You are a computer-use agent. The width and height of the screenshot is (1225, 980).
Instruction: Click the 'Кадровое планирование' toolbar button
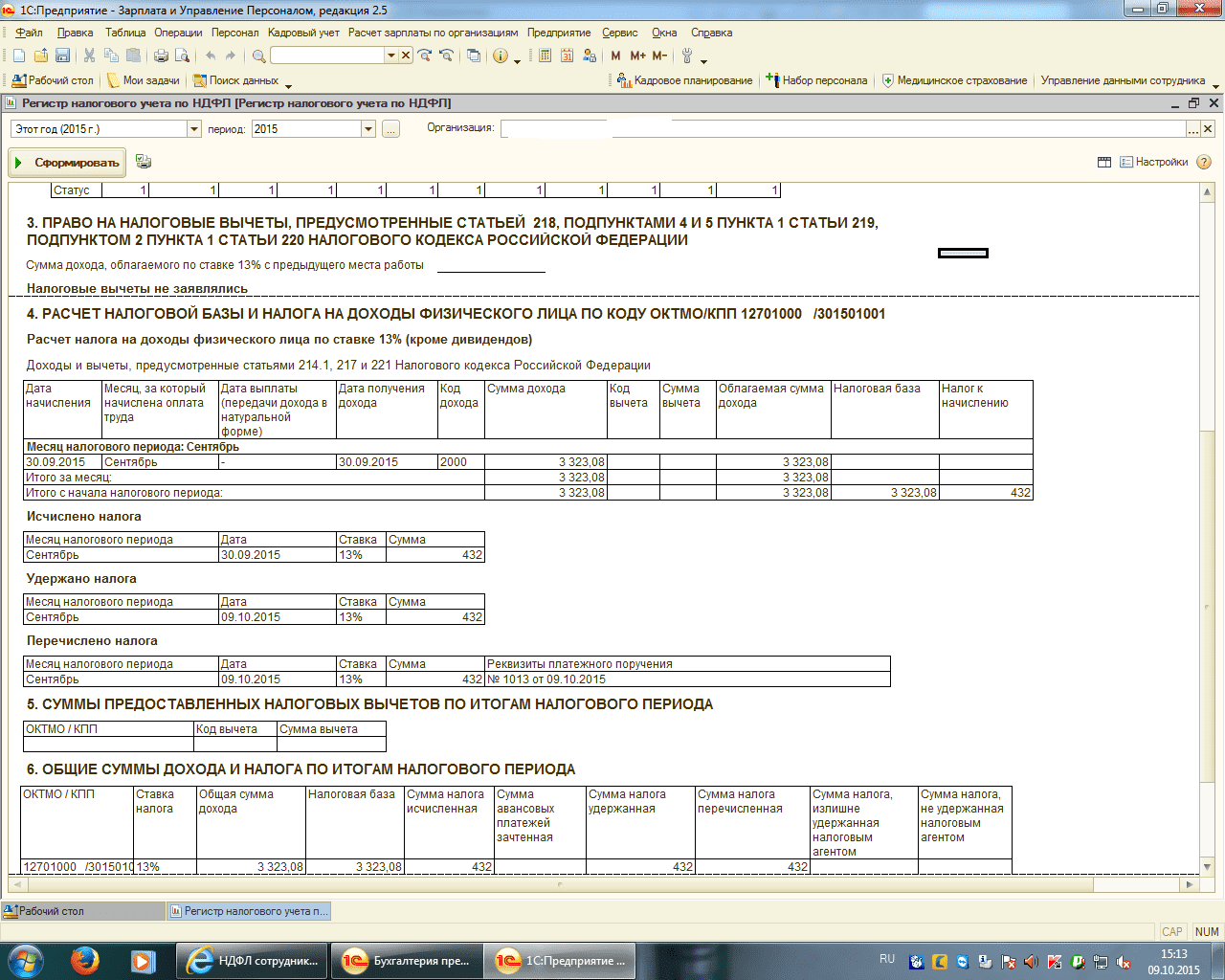(x=685, y=80)
